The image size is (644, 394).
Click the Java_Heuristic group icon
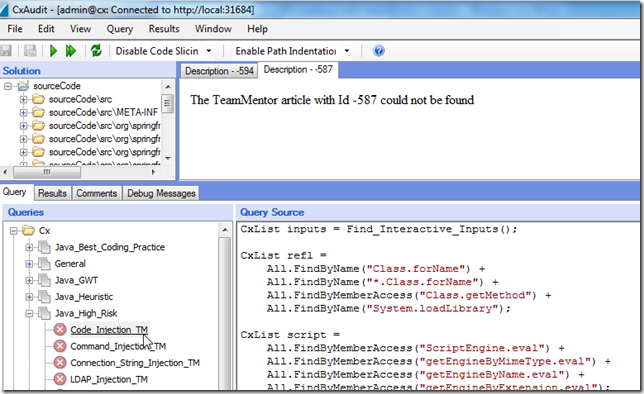(x=44, y=297)
